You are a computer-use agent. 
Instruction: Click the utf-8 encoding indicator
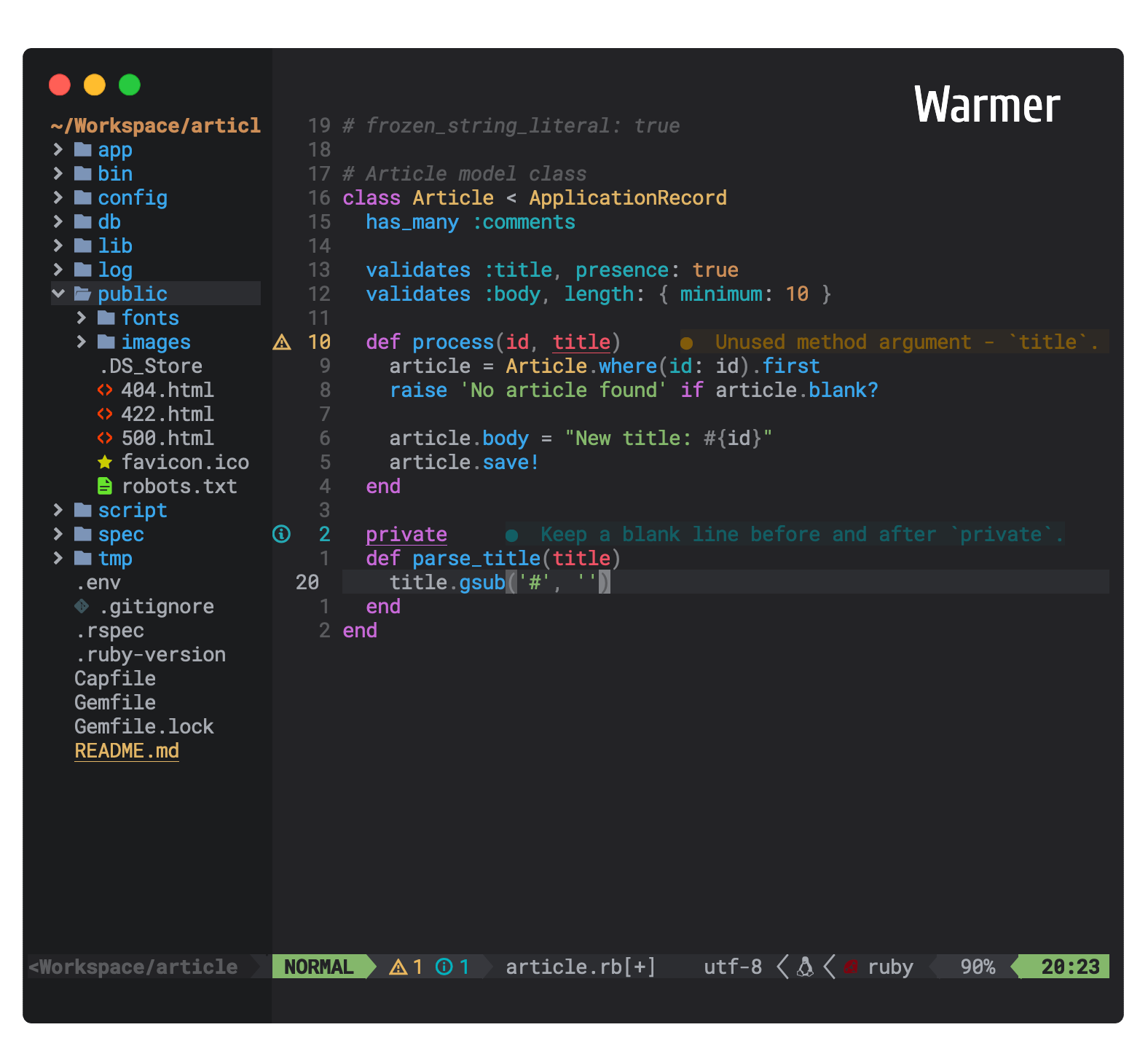(733, 967)
